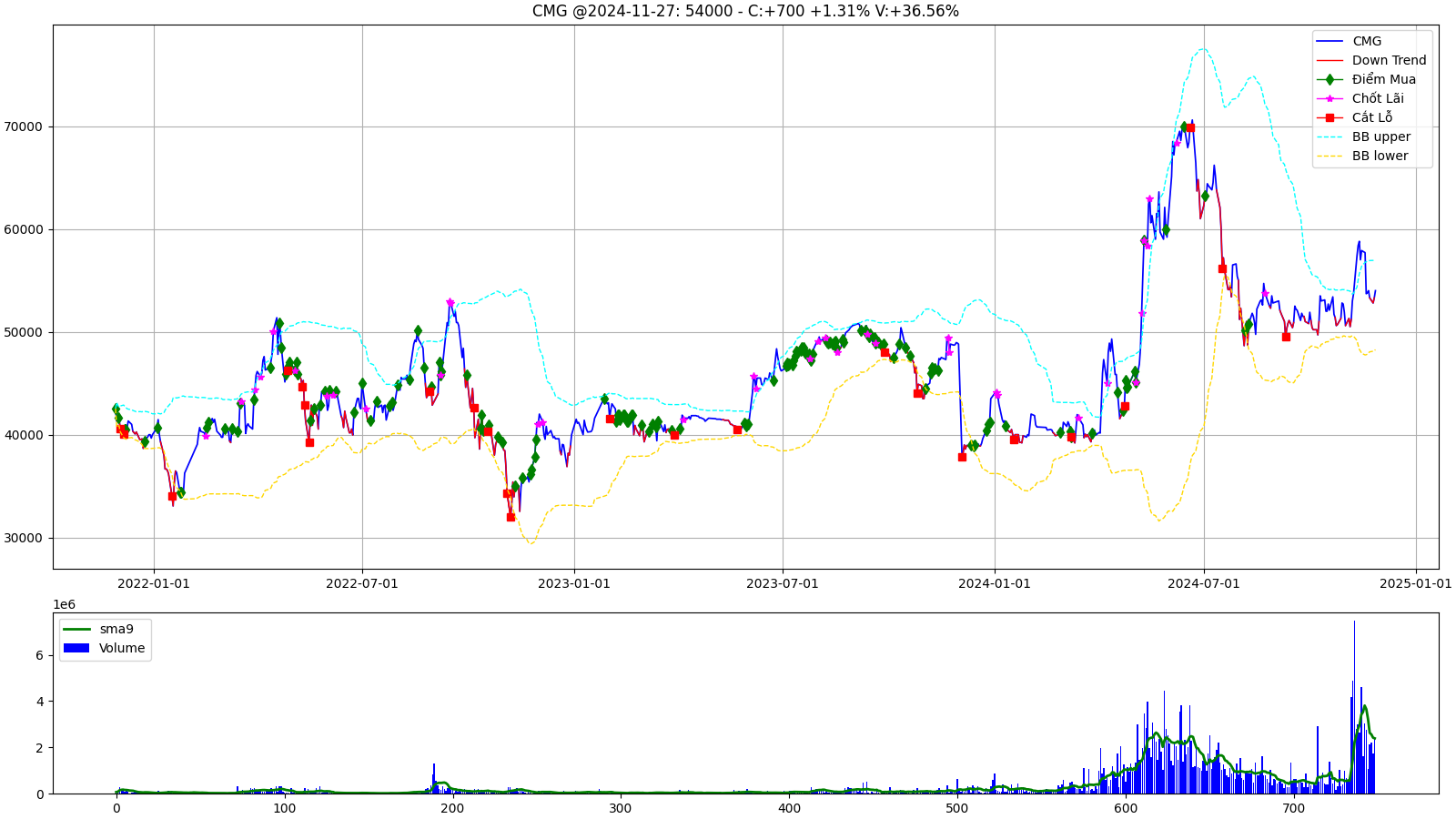
Task: Click the blue Volume legend patch
Action: pos(76,648)
